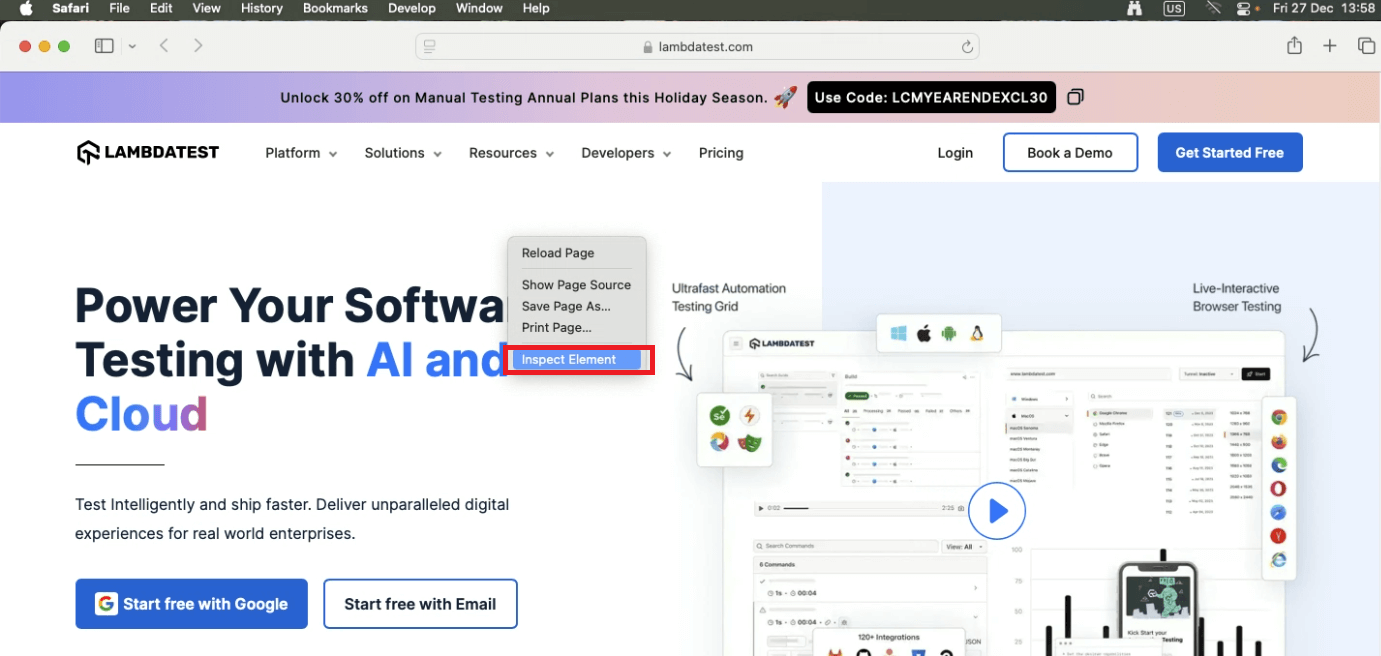Open the Develop menu in the menu bar

(411, 8)
